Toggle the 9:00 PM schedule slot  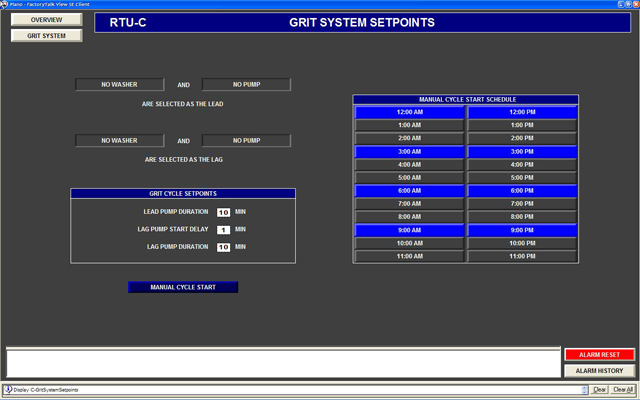(522, 229)
